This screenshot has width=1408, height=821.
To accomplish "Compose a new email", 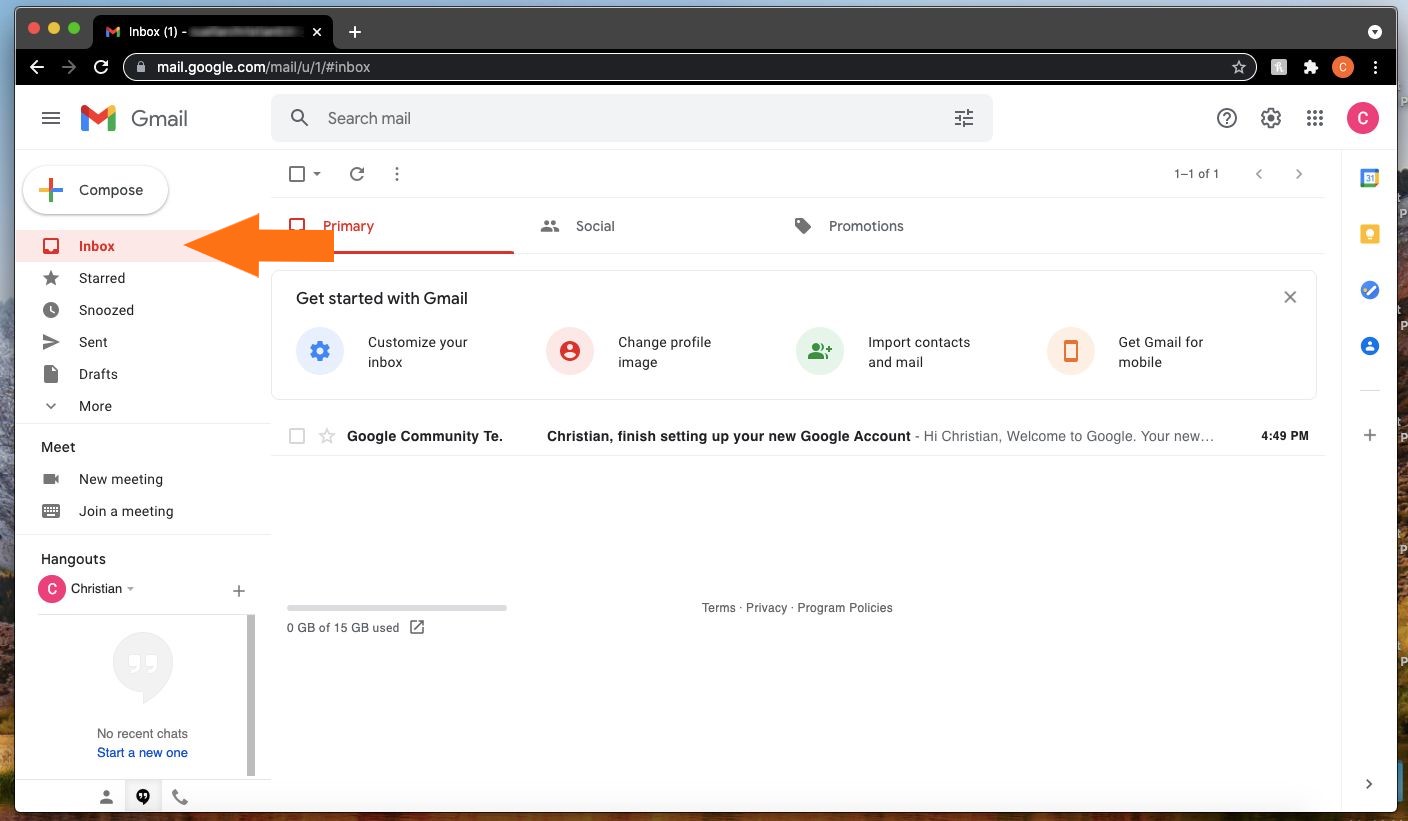I will pos(95,190).
